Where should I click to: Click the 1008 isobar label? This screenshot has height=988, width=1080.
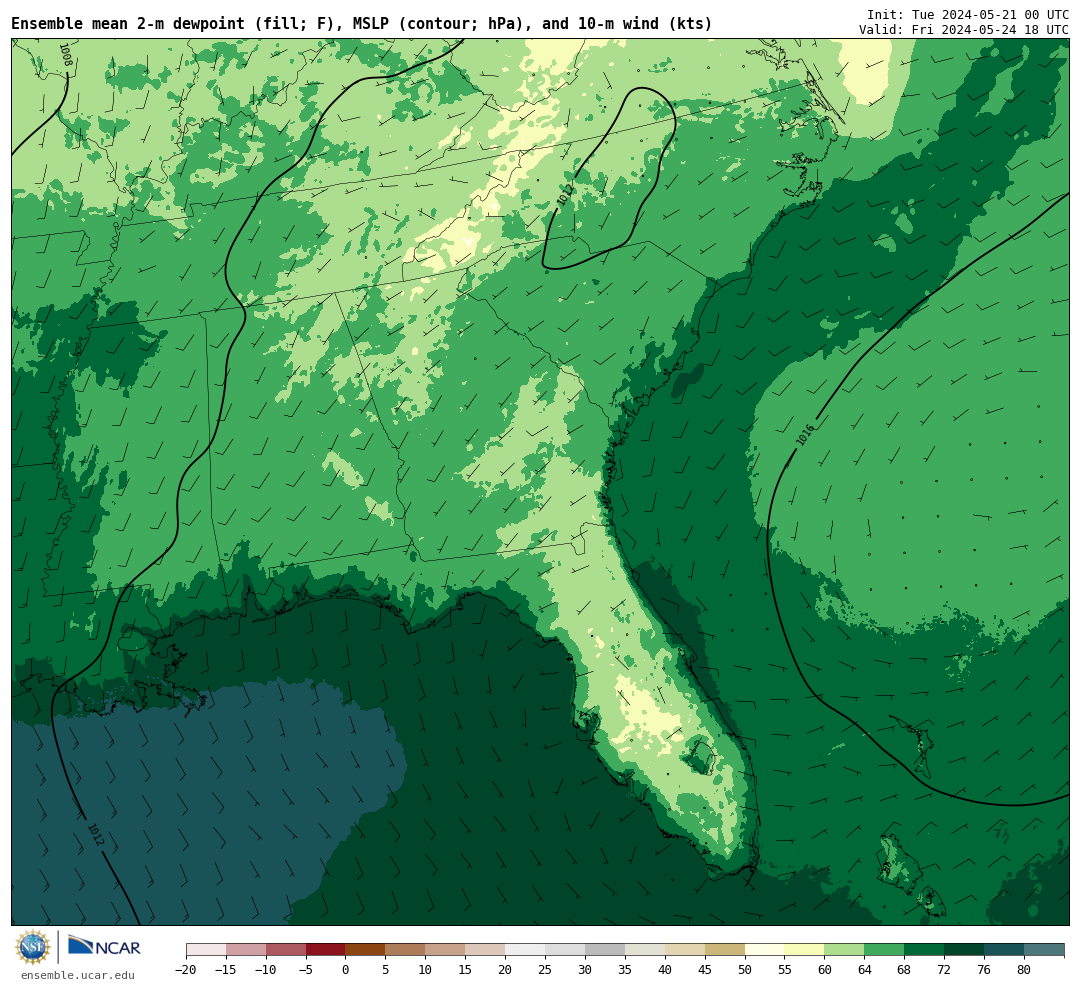coord(65,55)
